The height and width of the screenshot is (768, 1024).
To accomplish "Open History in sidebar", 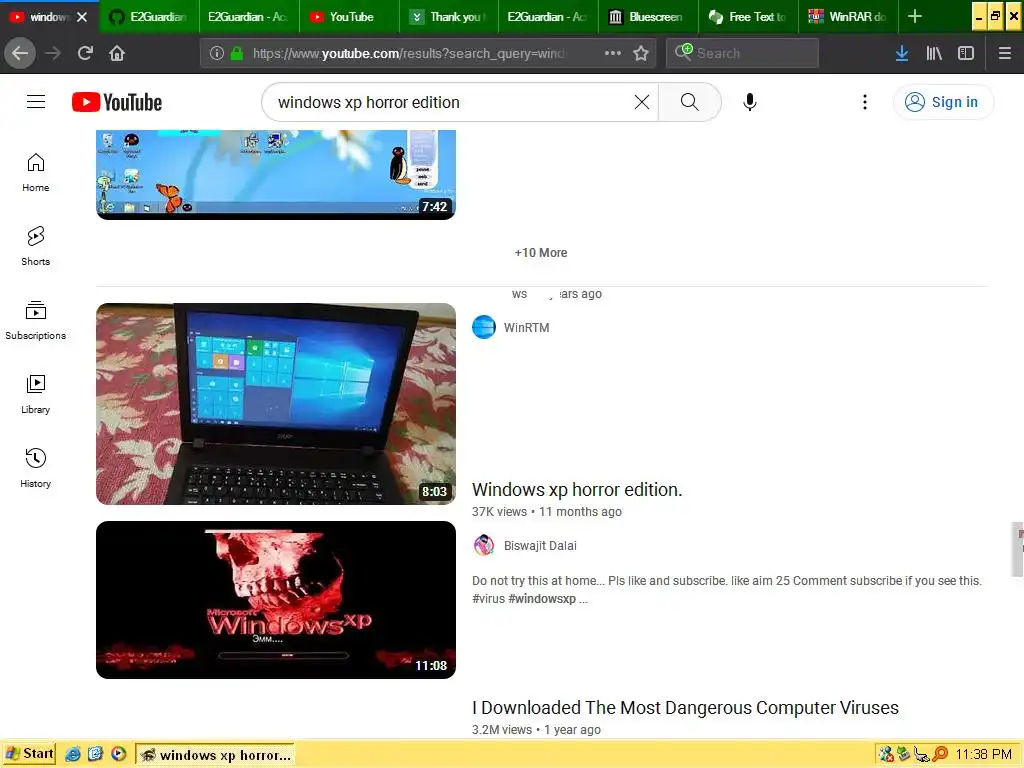I will 35,468.
